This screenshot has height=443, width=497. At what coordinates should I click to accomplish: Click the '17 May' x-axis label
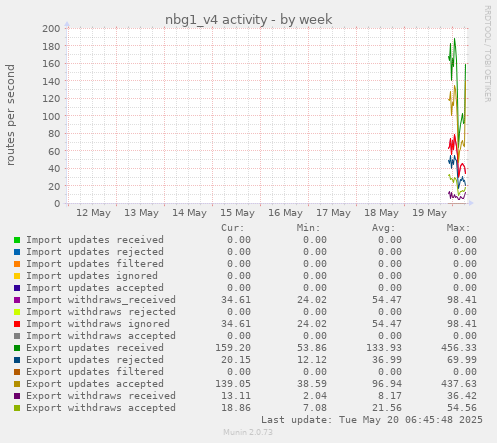click(333, 213)
